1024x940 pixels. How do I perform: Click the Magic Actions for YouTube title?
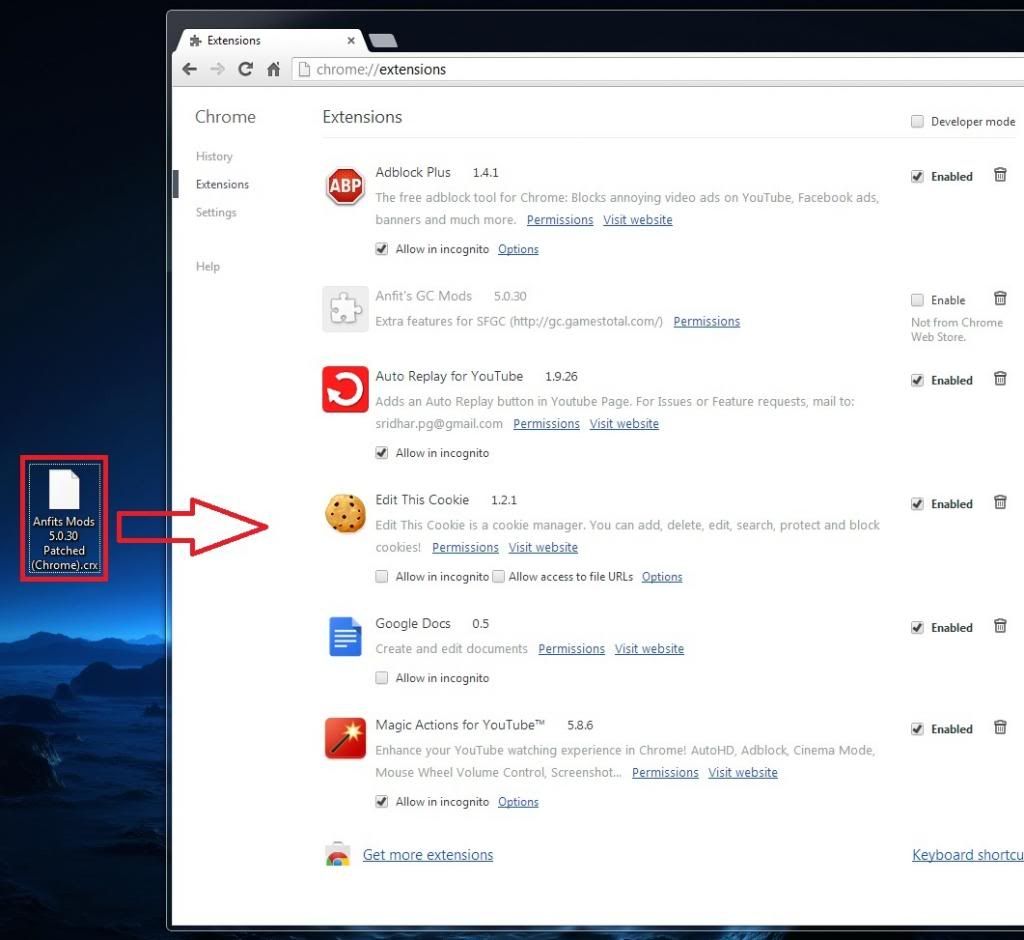tap(460, 725)
